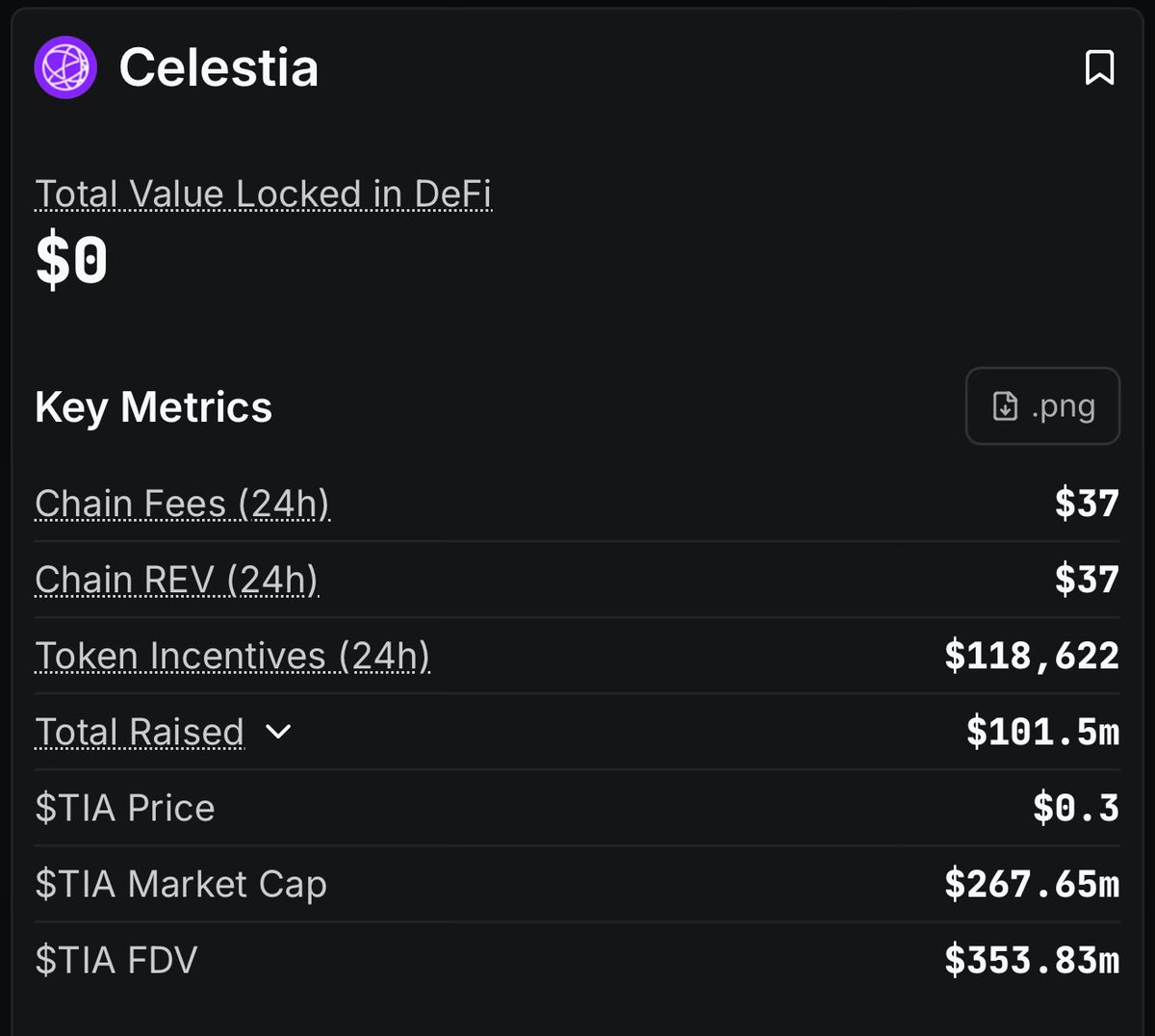The width and height of the screenshot is (1155, 1036).
Task: Click the $TIA Market Cap label
Action: coord(181,884)
